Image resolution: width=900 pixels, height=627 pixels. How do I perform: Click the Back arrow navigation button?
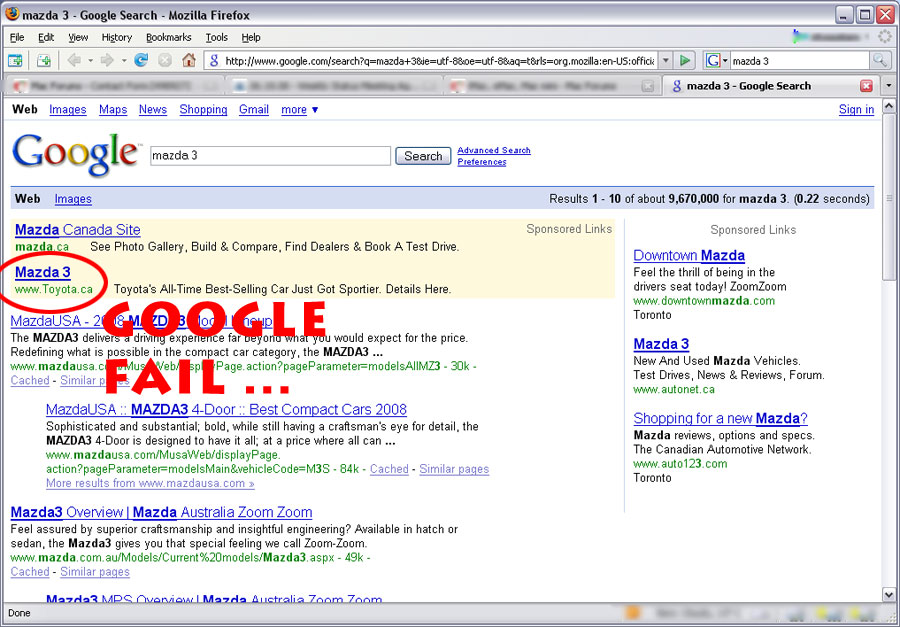coord(74,60)
